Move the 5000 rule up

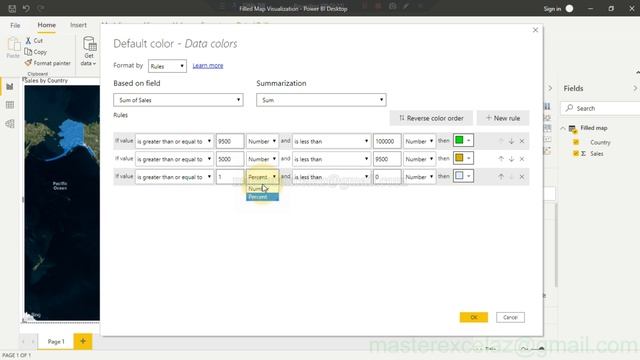[x=501, y=159]
